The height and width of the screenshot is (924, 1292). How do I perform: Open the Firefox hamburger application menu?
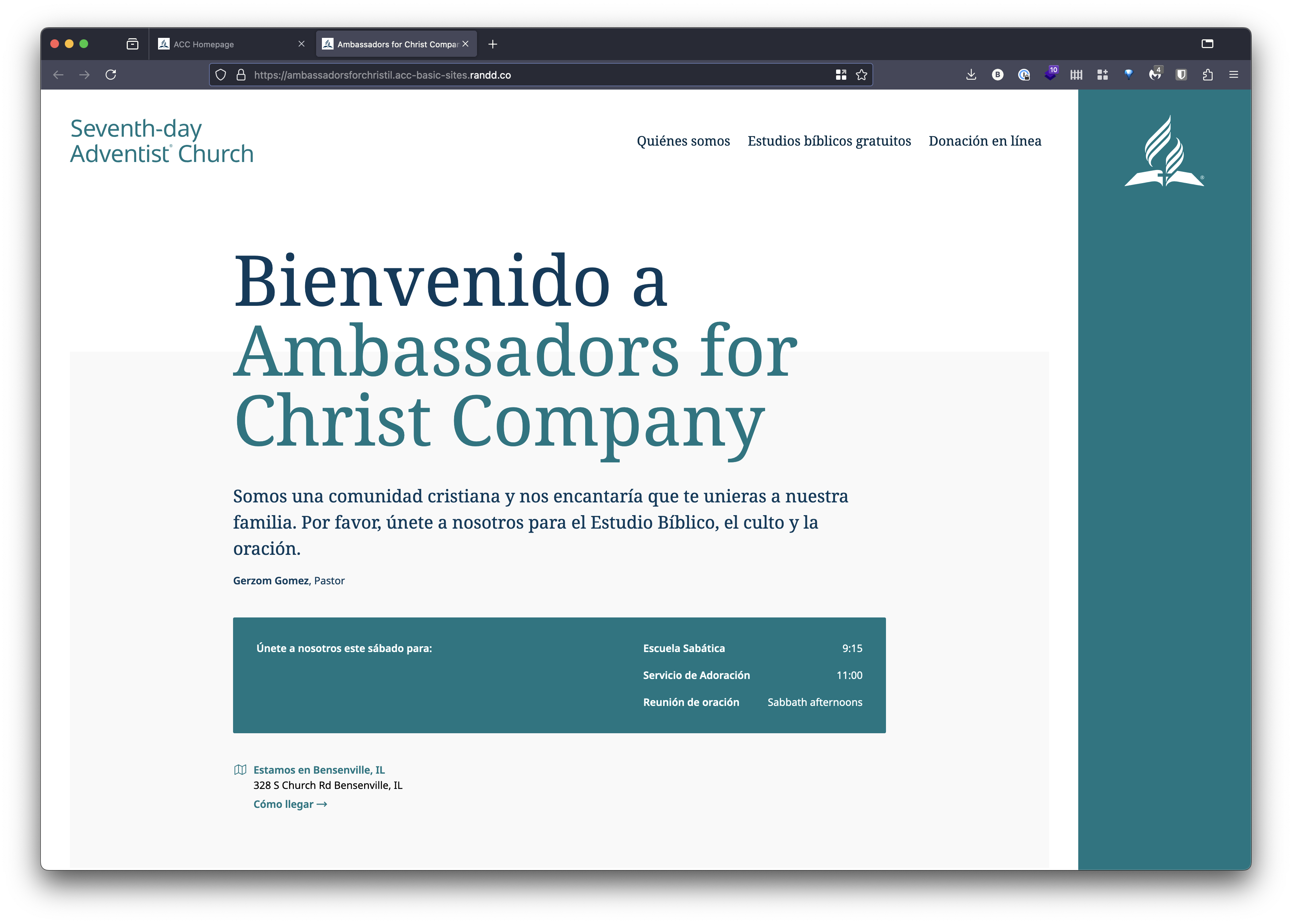pos(1234,75)
